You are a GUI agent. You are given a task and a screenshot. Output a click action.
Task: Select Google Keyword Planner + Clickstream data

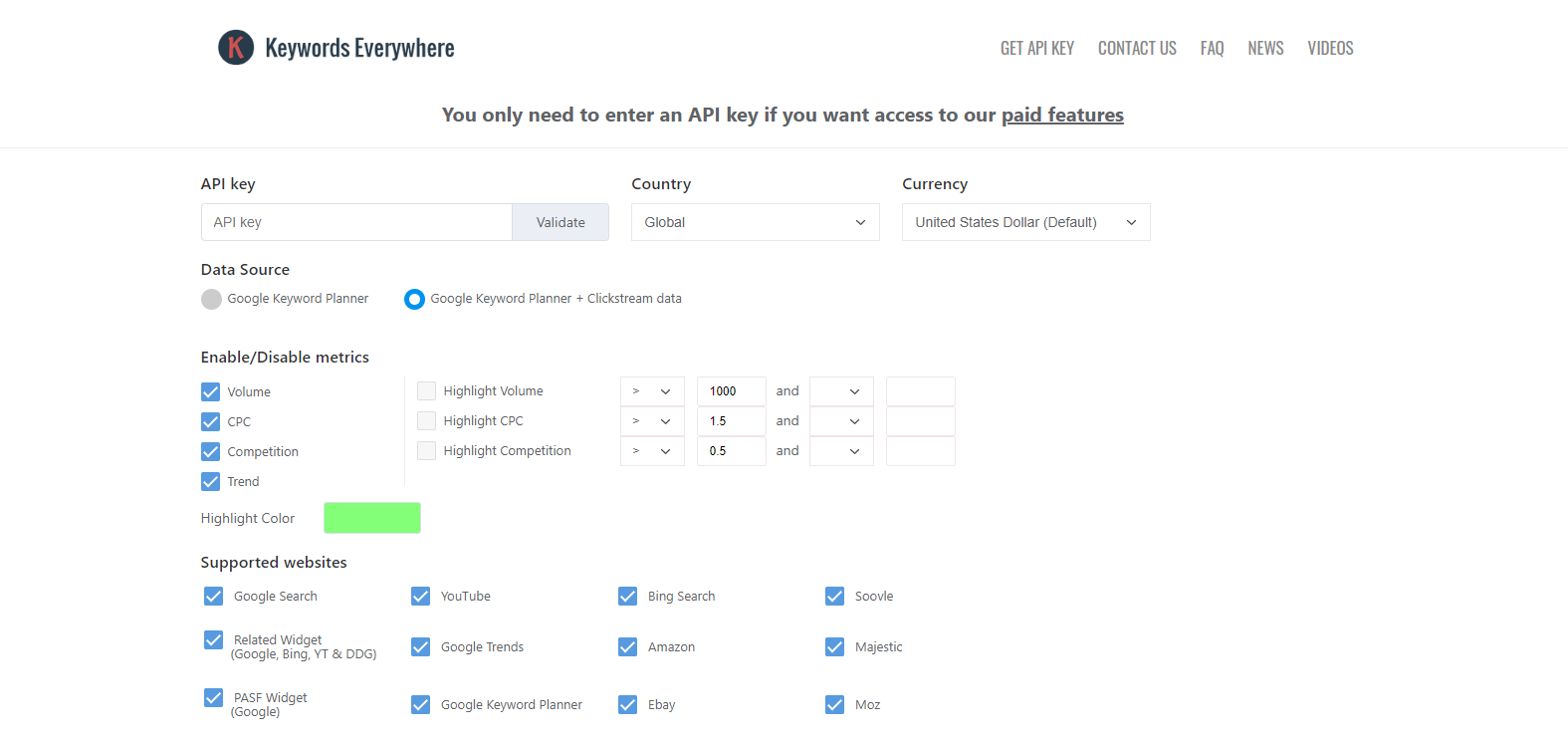[414, 299]
